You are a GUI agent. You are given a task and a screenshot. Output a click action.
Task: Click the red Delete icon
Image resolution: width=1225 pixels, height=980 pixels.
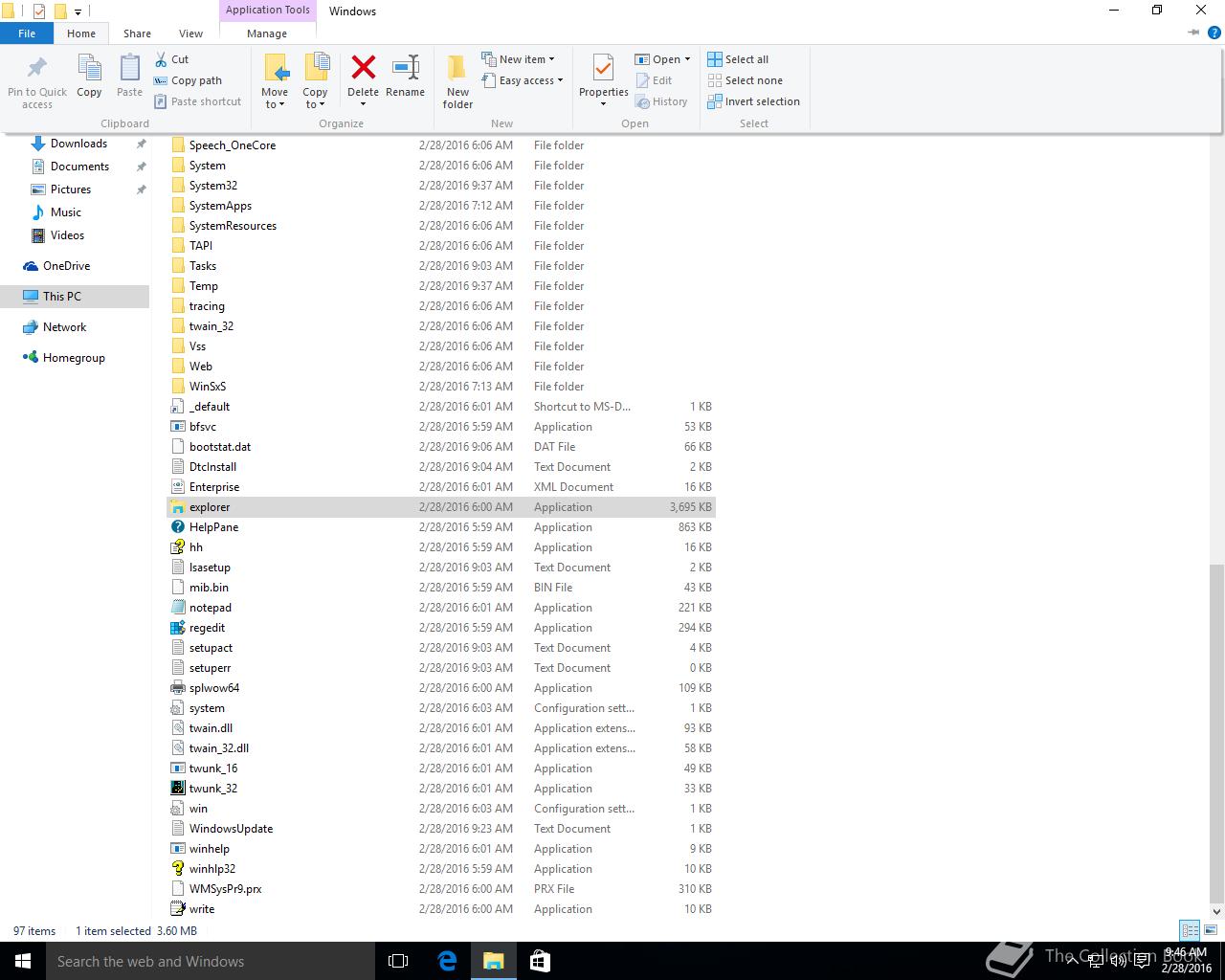(x=363, y=68)
